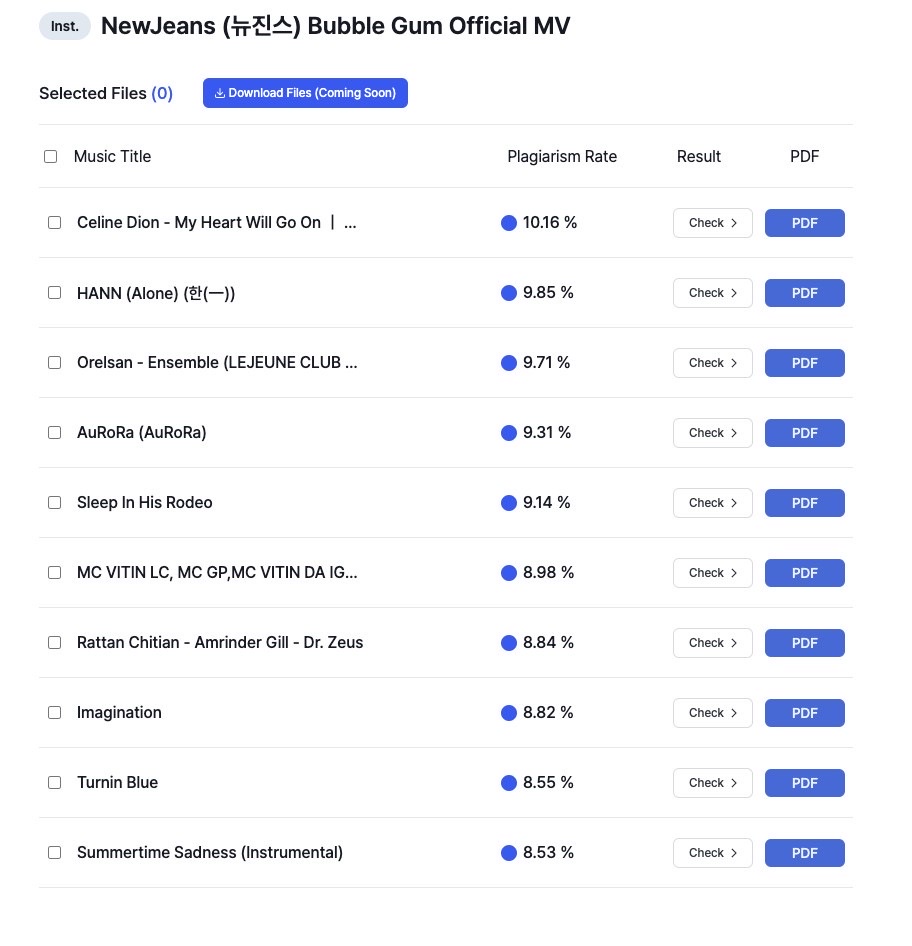Expand Check result for AuRoRa (AuRoRa)
Viewport: 912px width, 946px height.
coord(712,433)
